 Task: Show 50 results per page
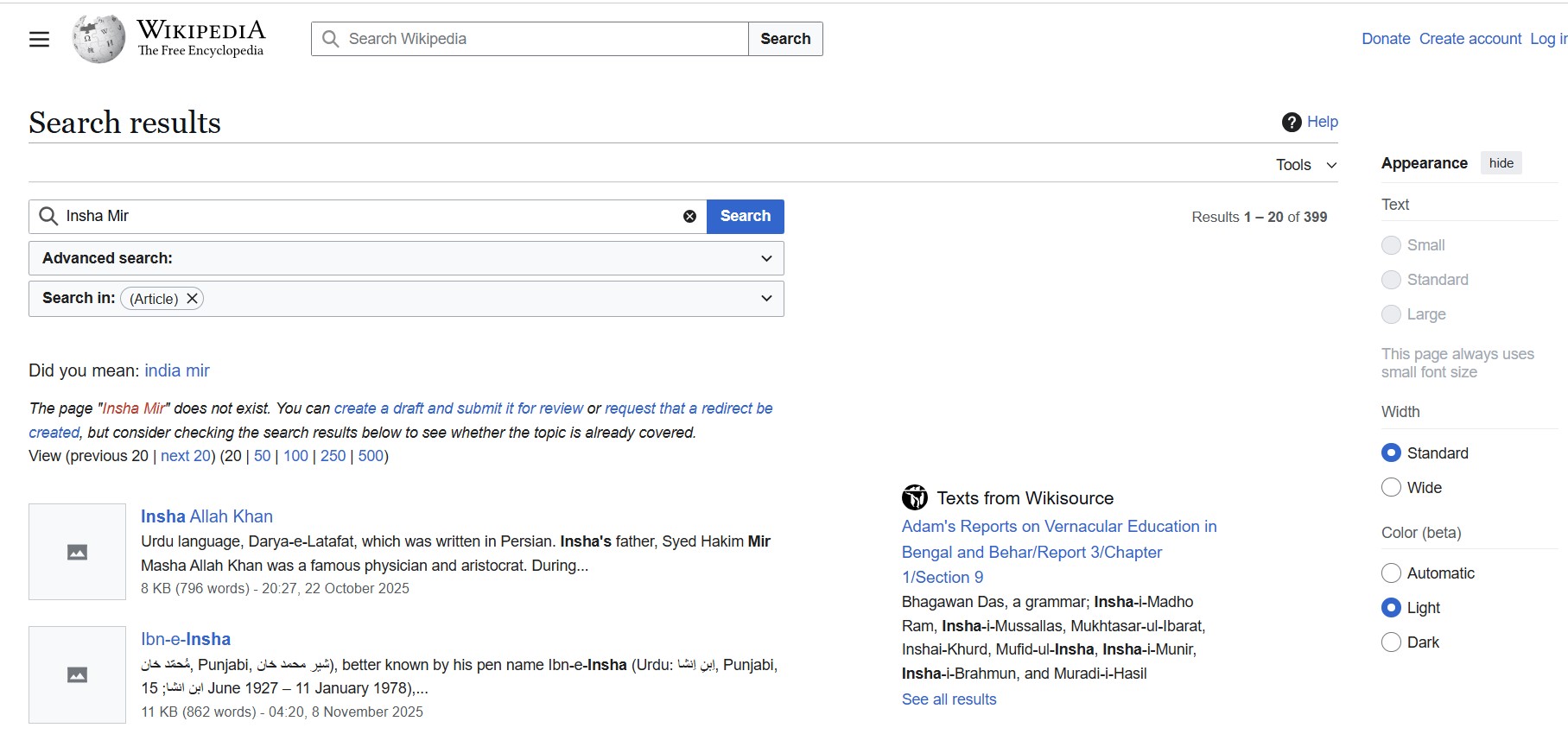coord(262,456)
